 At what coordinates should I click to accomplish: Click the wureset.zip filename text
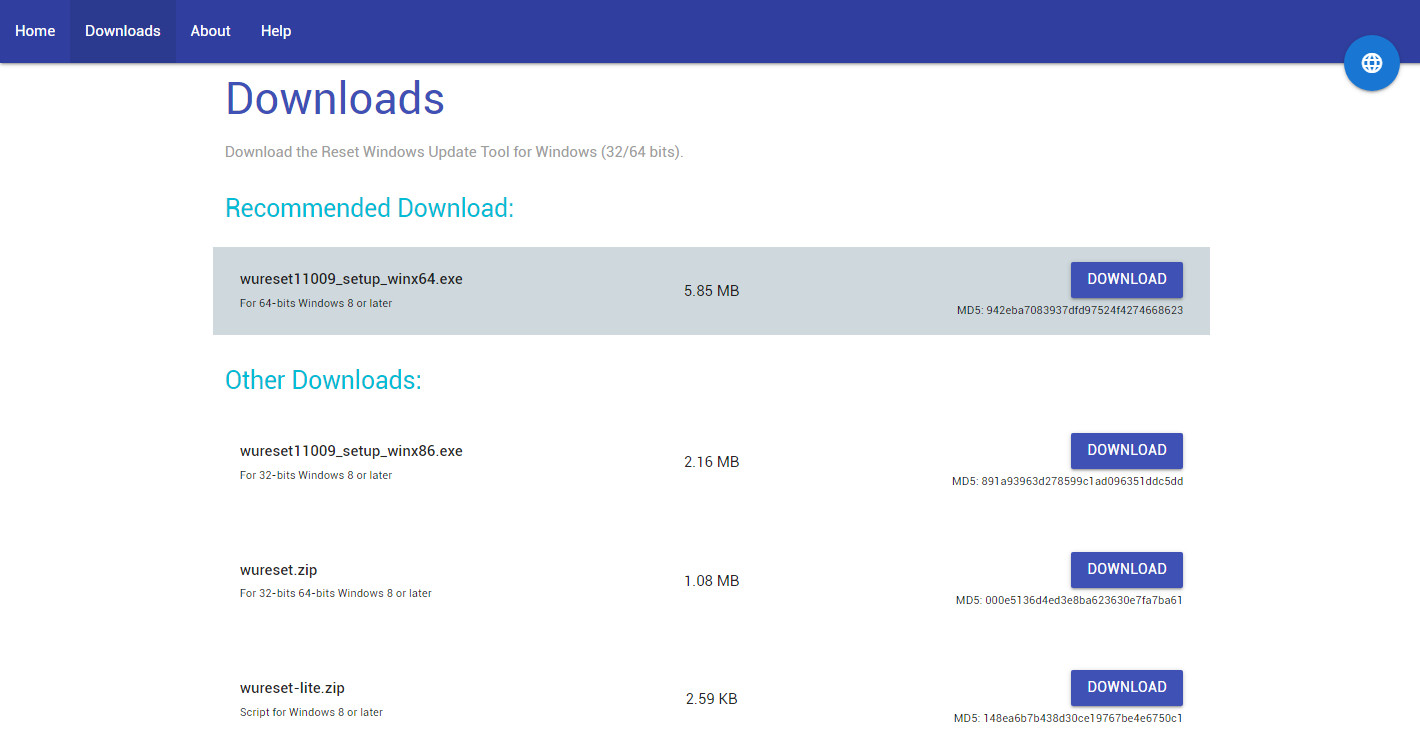click(x=279, y=570)
